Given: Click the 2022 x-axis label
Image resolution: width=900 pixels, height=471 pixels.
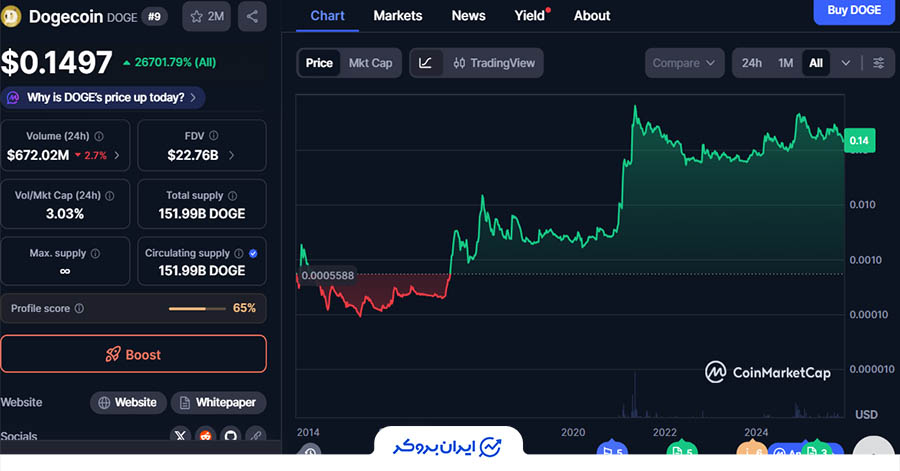Looking at the screenshot, I should click(x=665, y=433).
